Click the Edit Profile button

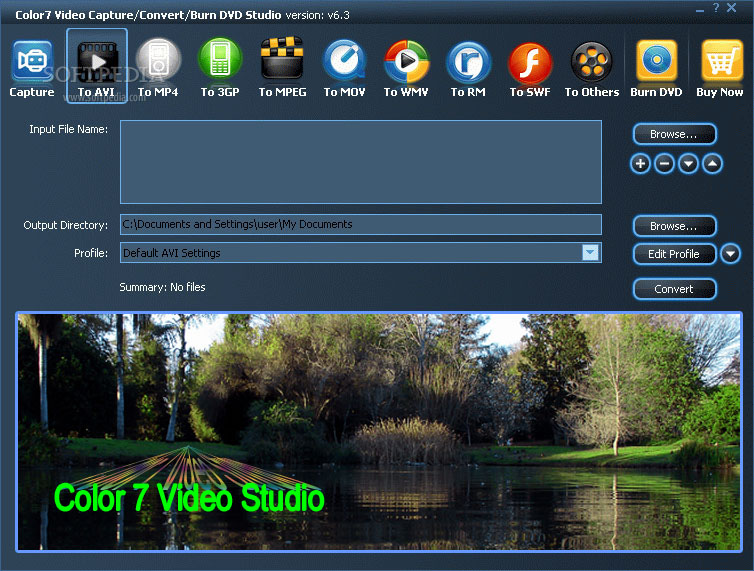pos(674,254)
